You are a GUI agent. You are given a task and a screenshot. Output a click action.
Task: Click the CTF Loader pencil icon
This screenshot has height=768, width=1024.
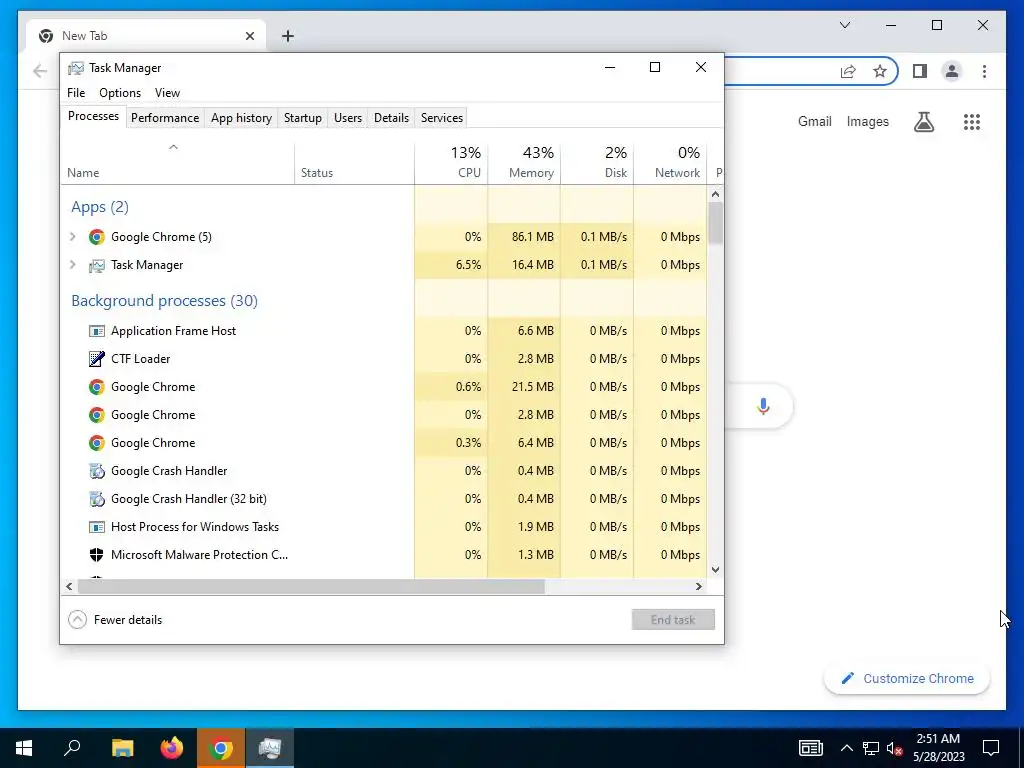[97, 359]
